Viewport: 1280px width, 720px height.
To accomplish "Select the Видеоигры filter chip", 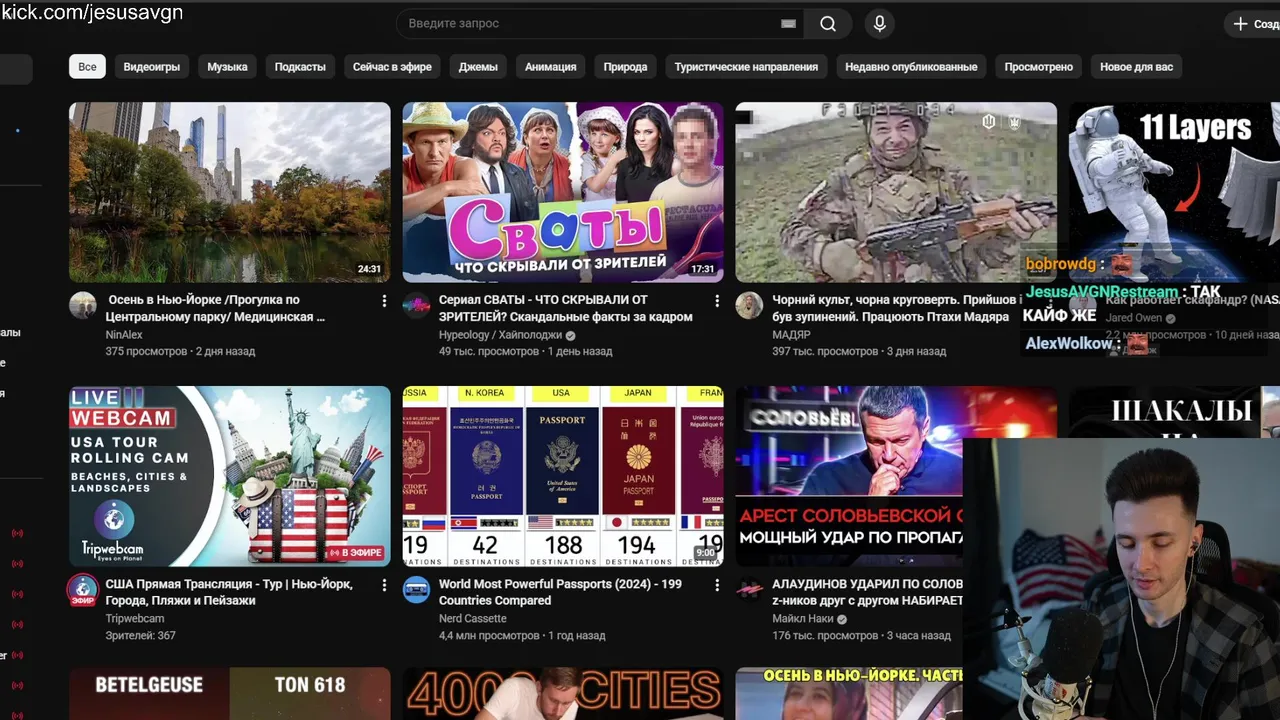I will click(x=152, y=67).
